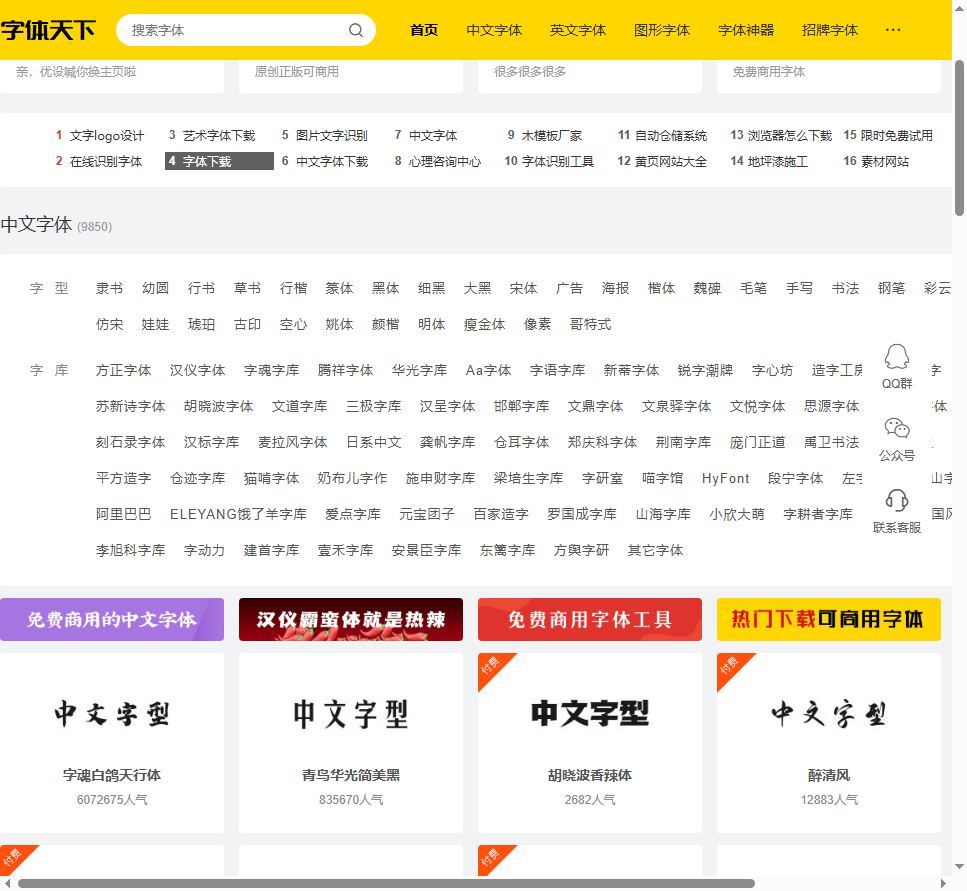This screenshot has width=967, height=891.
Task: Open the QQ群 penguin icon
Action: (x=897, y=356)
